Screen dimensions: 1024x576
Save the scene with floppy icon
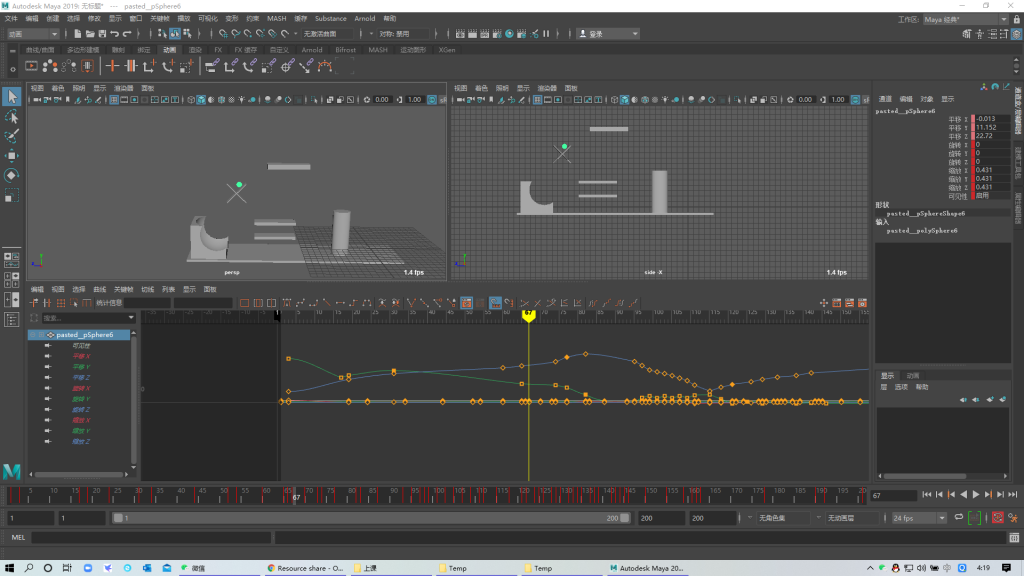point(102,34)
